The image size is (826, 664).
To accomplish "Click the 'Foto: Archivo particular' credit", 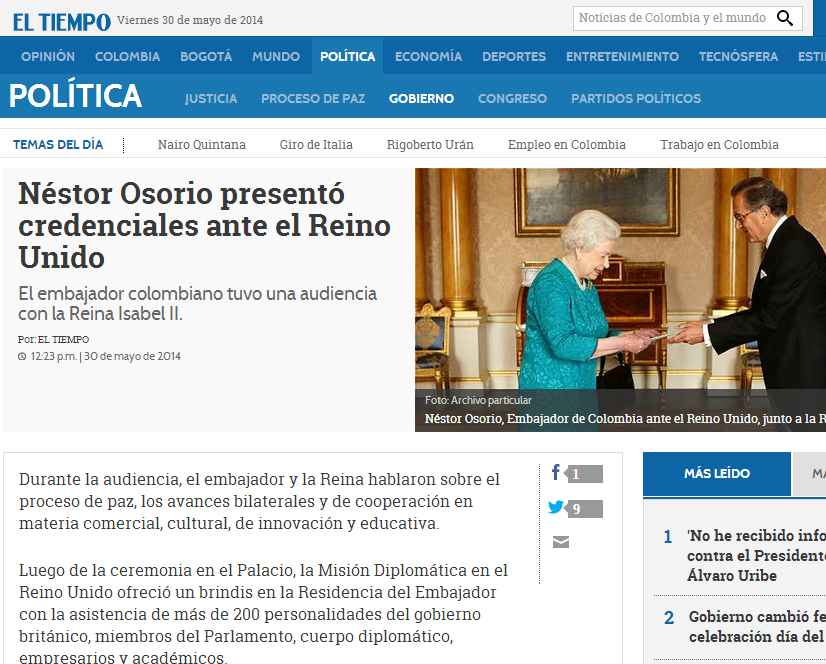I will [478, 400].
